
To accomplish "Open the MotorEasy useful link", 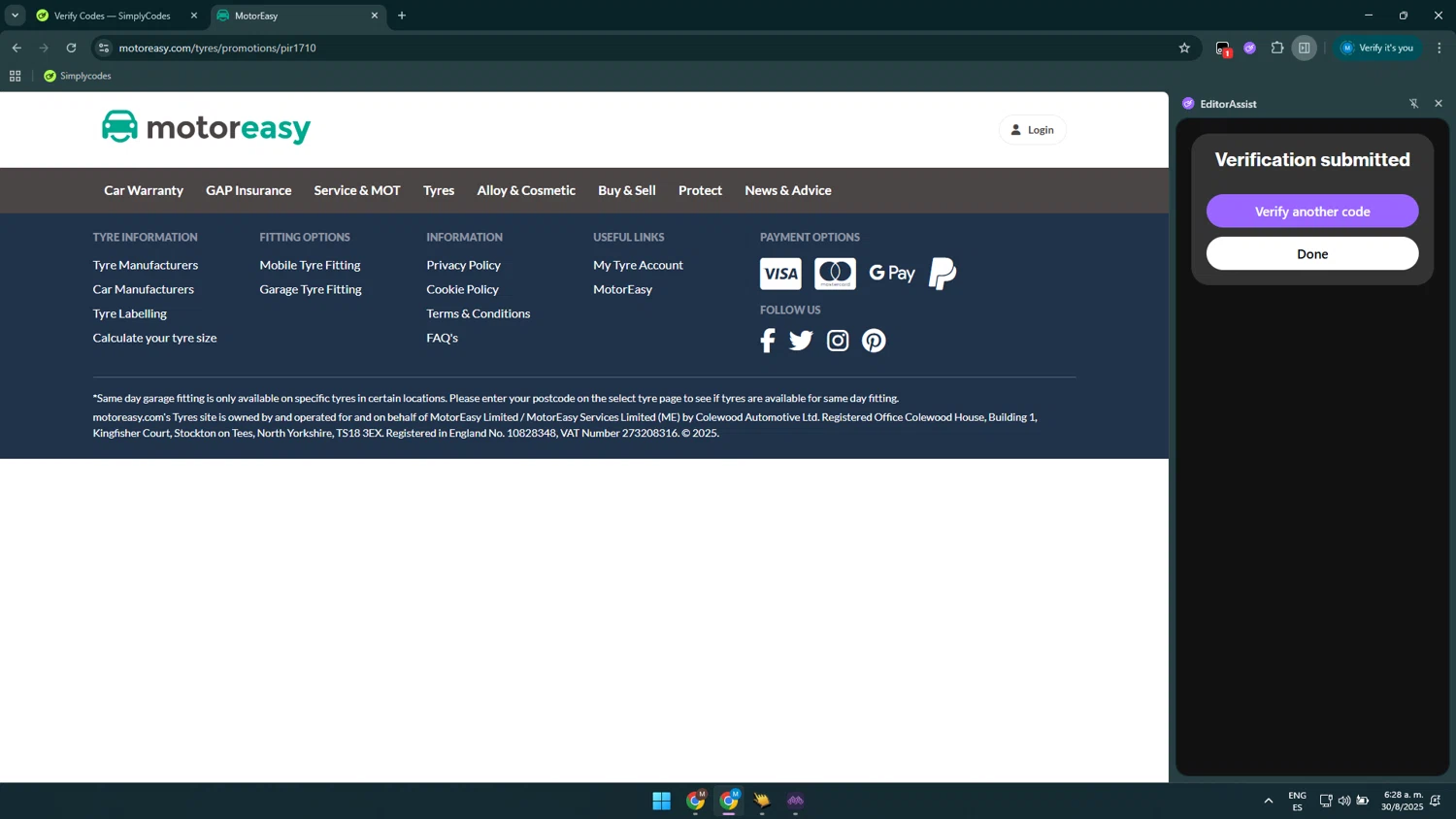I will click(623, 289).
